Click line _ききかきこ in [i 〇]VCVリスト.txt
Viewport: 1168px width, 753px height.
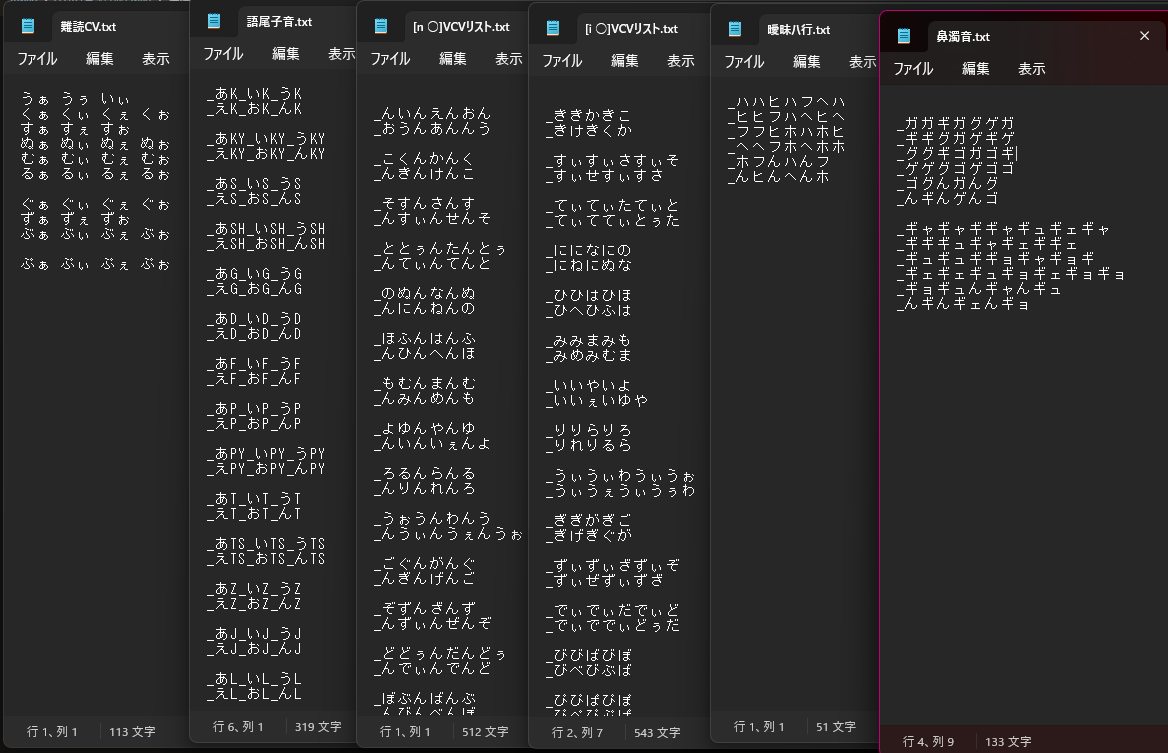(588, 115)
